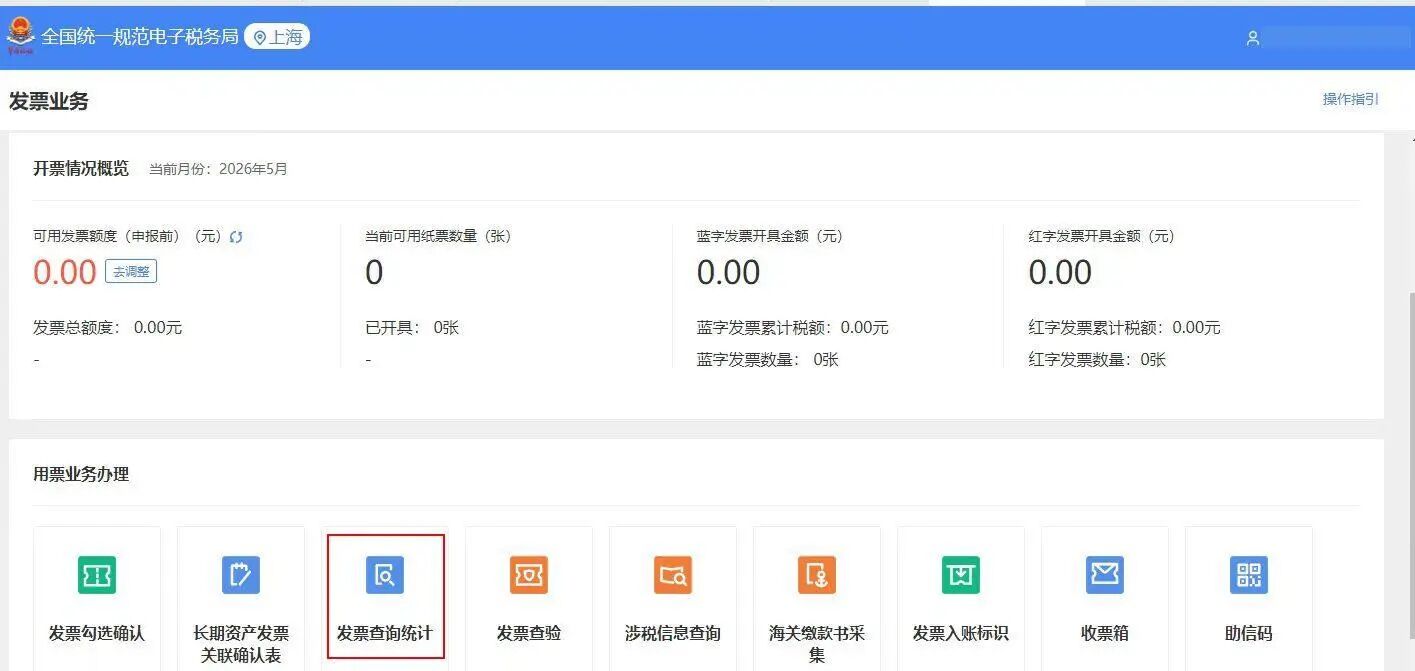Image resolution: width=1415 pixels, height=671 pixels.
Task: Refresh the 可用发票额度 amount
Action: tap(236, 237)
